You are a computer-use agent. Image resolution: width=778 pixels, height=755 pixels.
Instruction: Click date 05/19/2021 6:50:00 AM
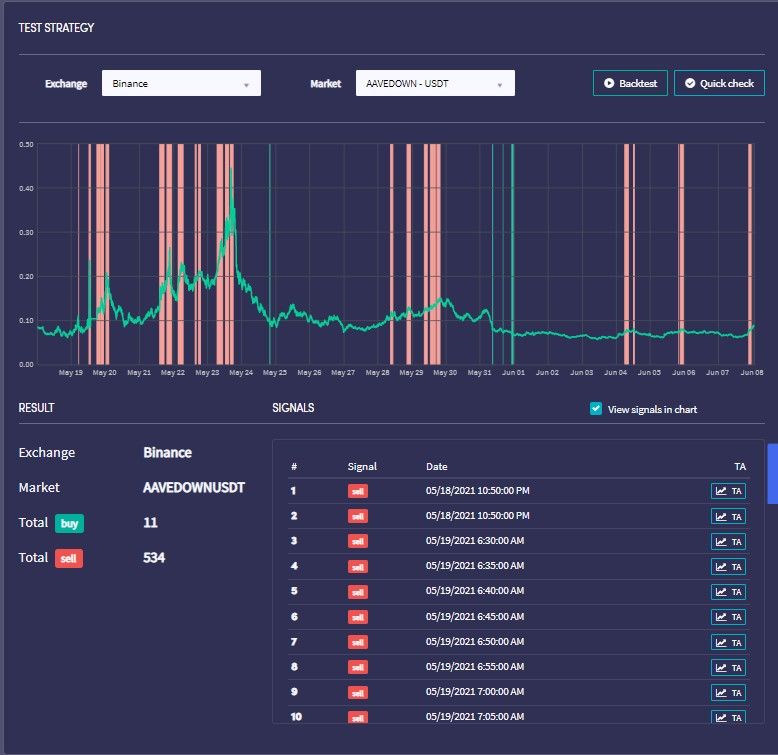[x=474, y=641]
